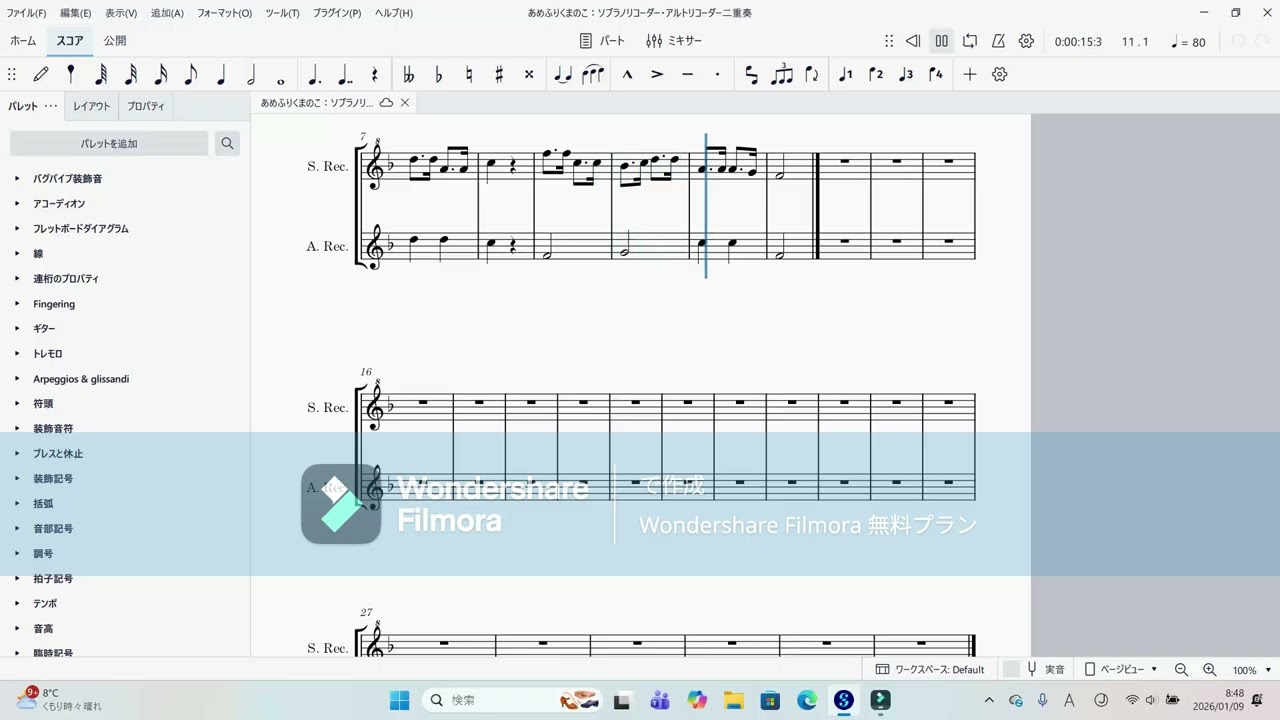Flip direction of selected element
The width and height of the screenshot is (1280, 720).
click(x=812, y=74)
